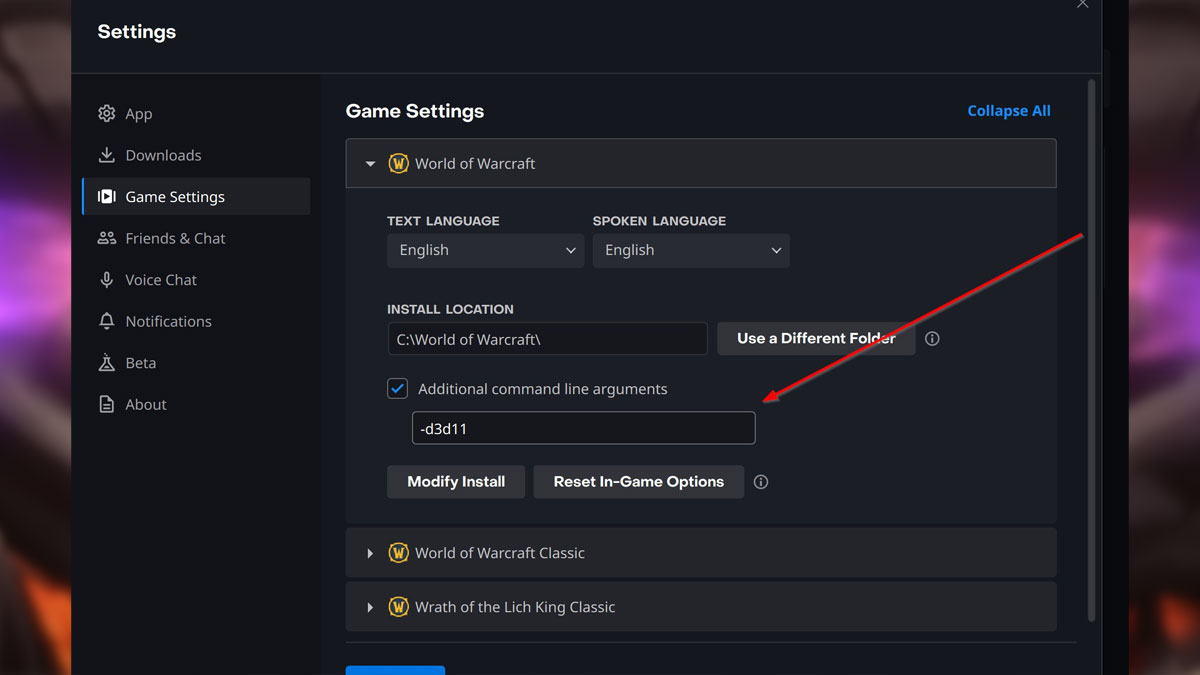
Task: Click the Downloads arrow icon in sidebar
Action: point(107,155)
